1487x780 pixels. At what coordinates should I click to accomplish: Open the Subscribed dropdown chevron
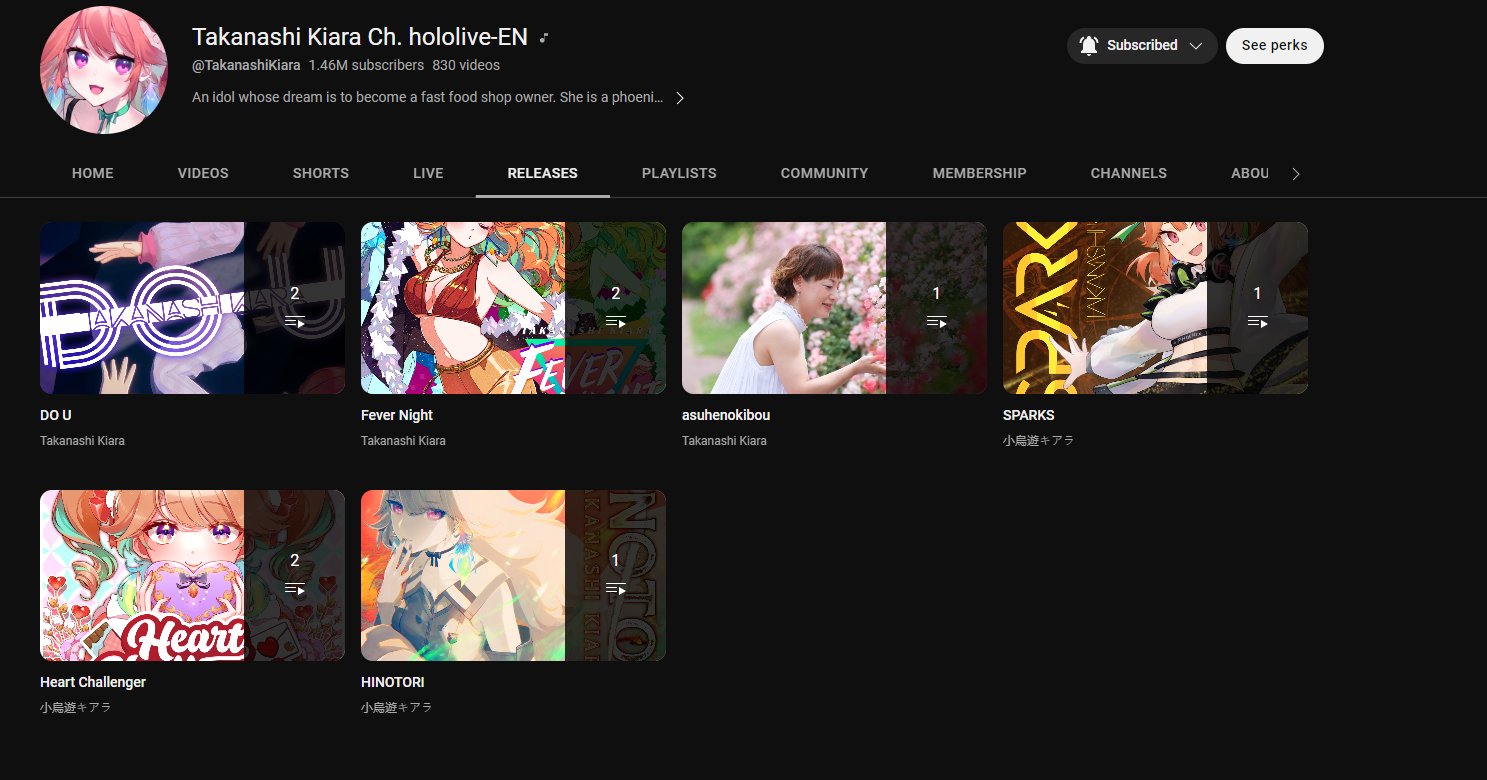click(1195, 45)
